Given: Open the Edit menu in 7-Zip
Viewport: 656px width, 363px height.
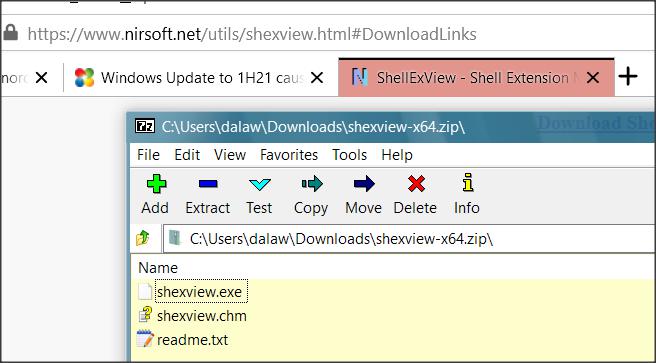Looking at the screenshot, I should [x=187, y=155].
